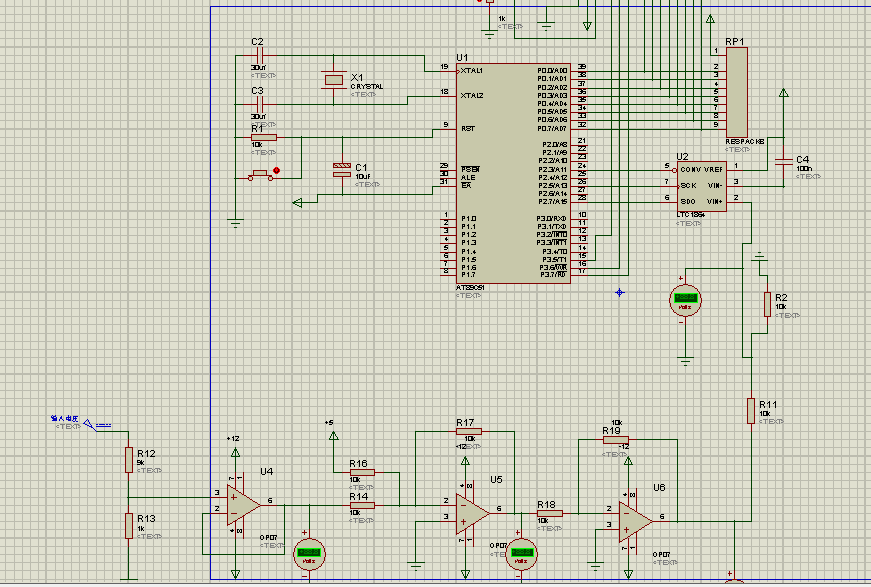This screenshot has width=871, height=587.
Task: Click the power terminal arrow left of C1
Action: click(297, 203)
